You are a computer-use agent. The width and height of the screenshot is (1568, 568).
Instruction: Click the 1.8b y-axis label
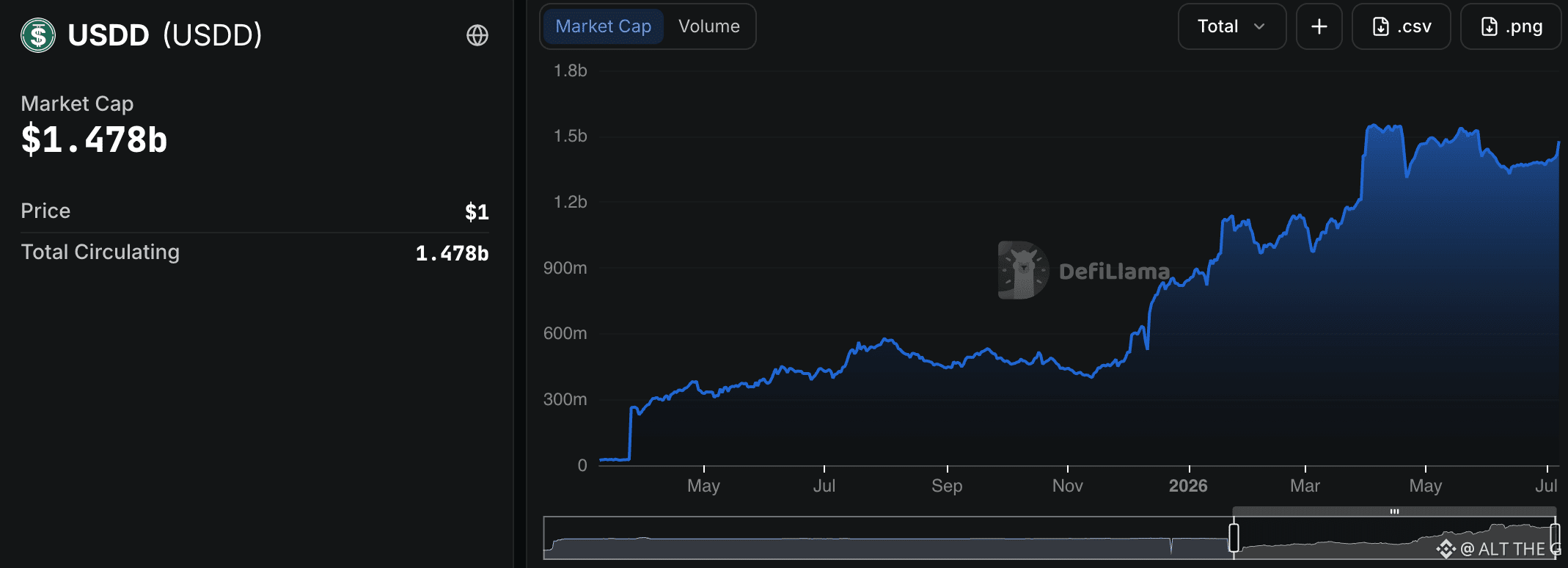click(x=571, y=70)
